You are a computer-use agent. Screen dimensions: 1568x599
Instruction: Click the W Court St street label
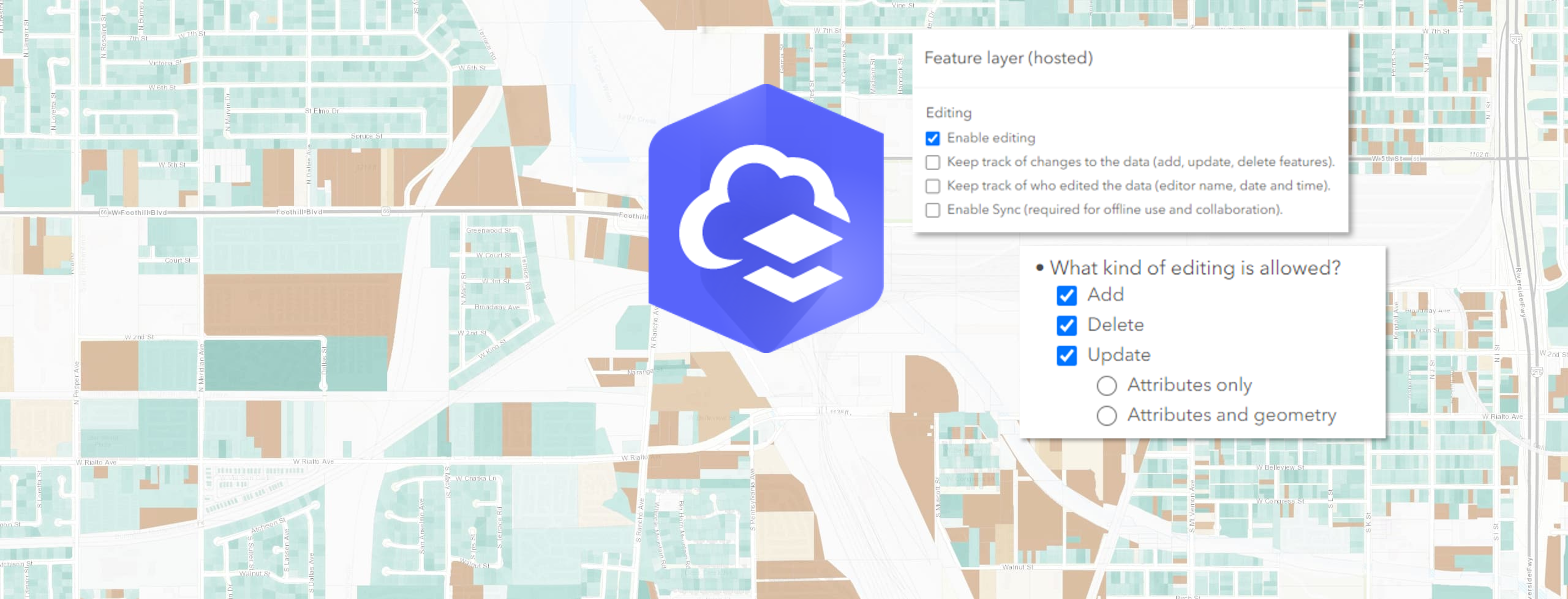(x=494, y=255)
